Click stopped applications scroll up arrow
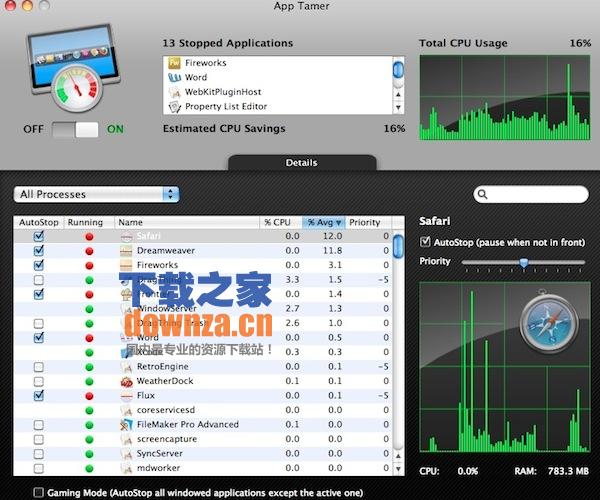Screen dimensions: 600x500 click(398, 94)
